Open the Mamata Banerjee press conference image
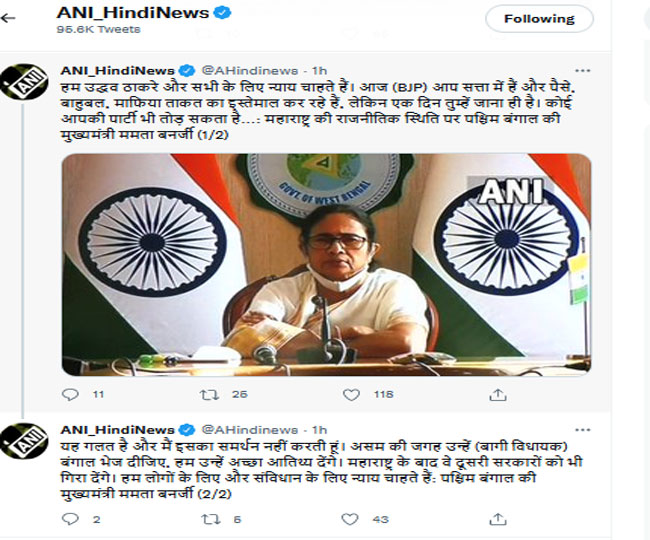Screen dimensions: 650x540 click(326, 264)
